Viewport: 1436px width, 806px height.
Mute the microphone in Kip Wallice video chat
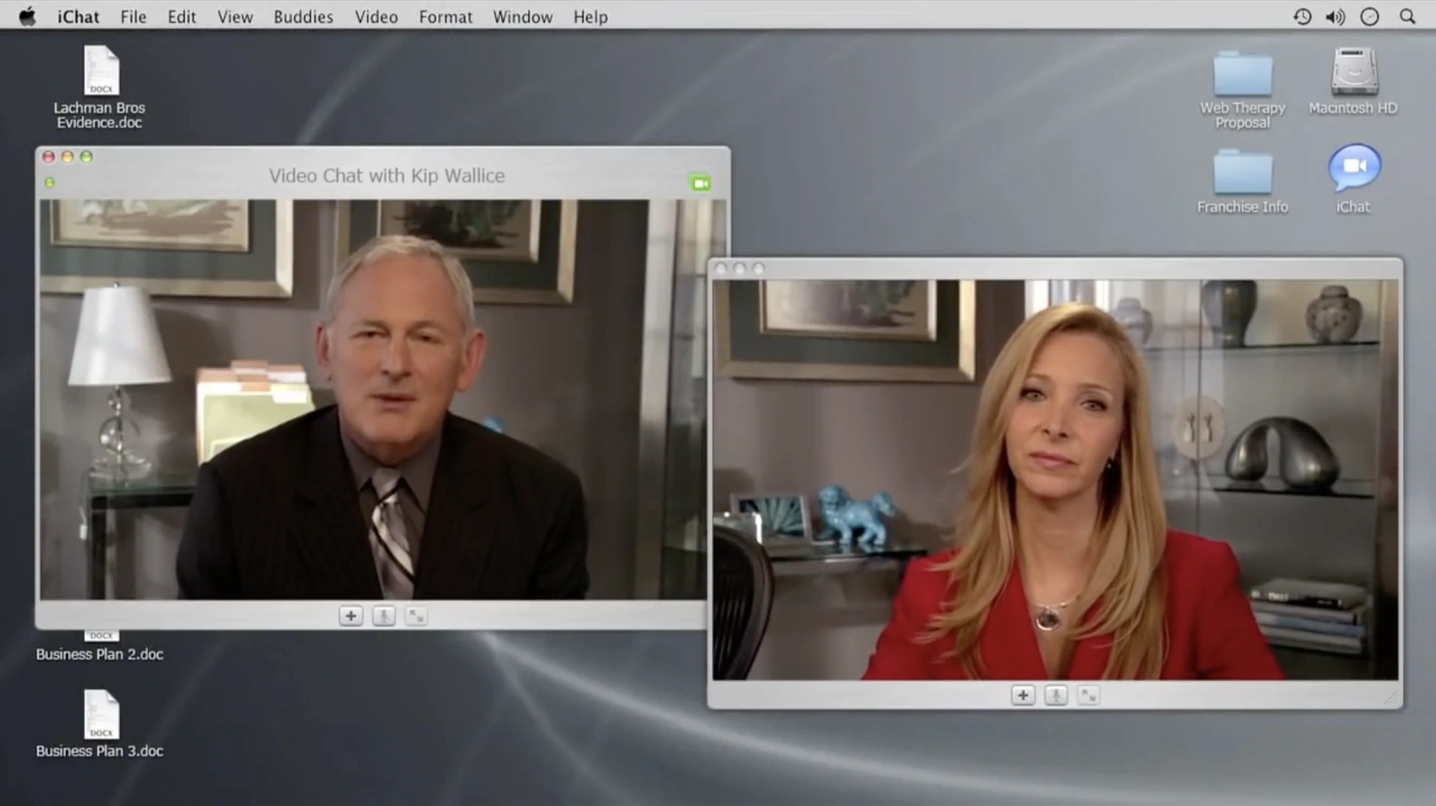click(384, 616)
